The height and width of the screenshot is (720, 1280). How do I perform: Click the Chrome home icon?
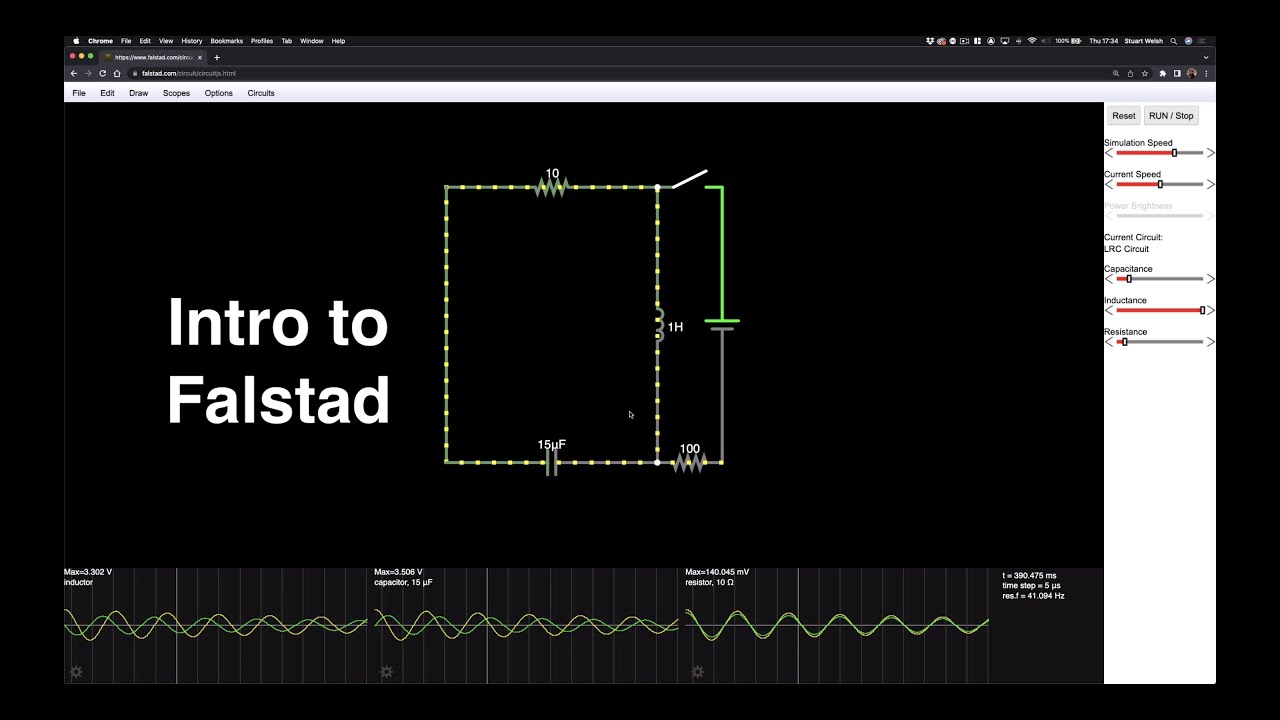click(x=116, y=73)
